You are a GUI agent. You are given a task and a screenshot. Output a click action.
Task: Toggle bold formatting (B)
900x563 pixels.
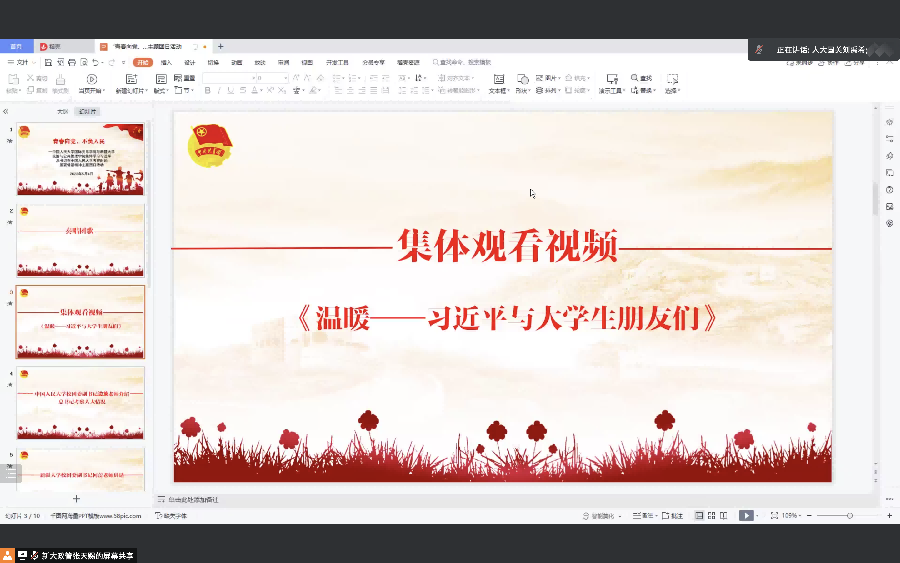pos(207,90)
